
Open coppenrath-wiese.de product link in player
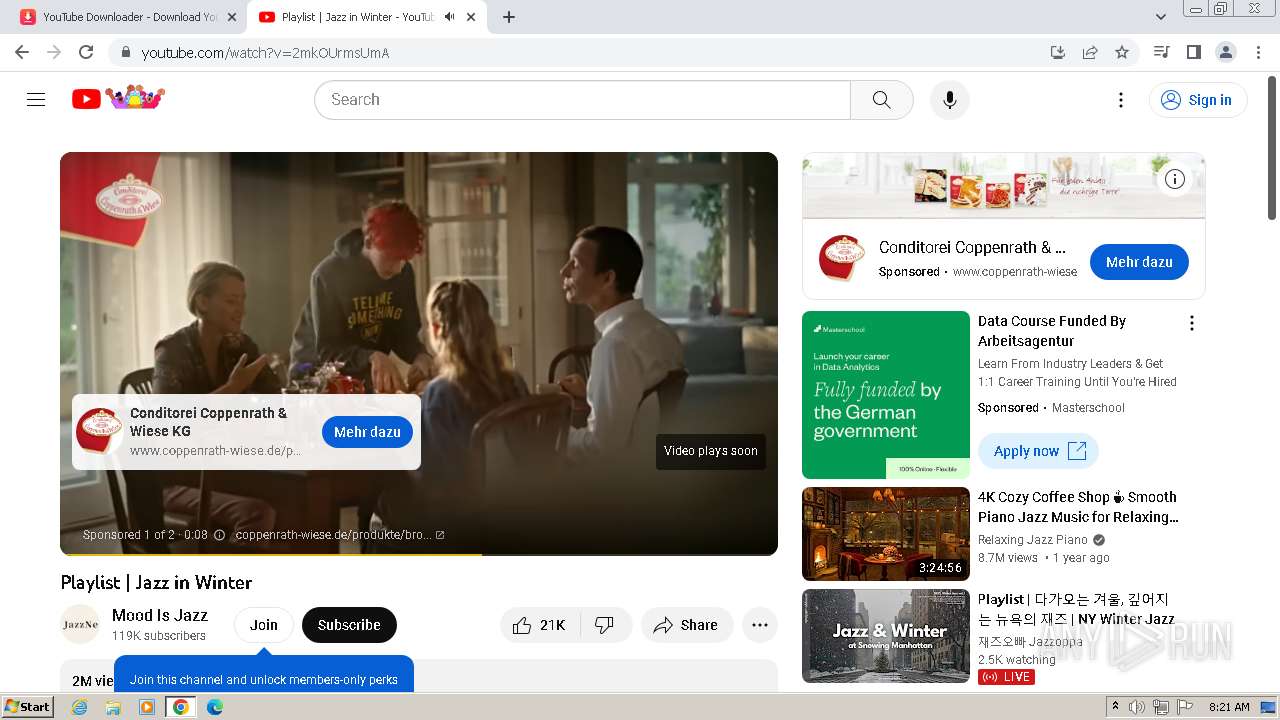tap(340, 535)
